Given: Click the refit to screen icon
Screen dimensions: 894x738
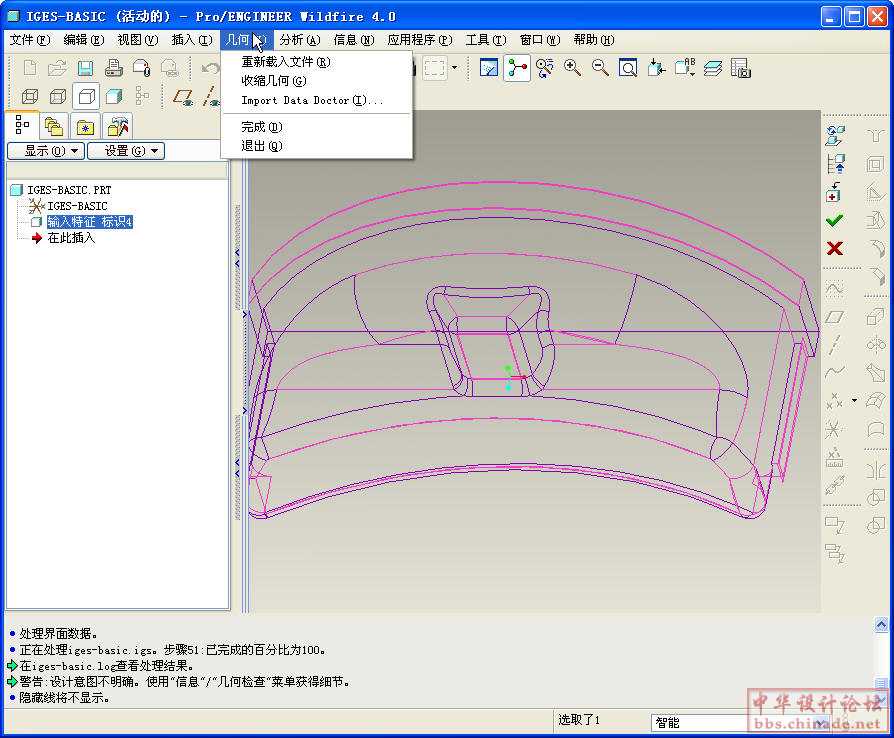Looking at the screenshot, I should [628, 68].
